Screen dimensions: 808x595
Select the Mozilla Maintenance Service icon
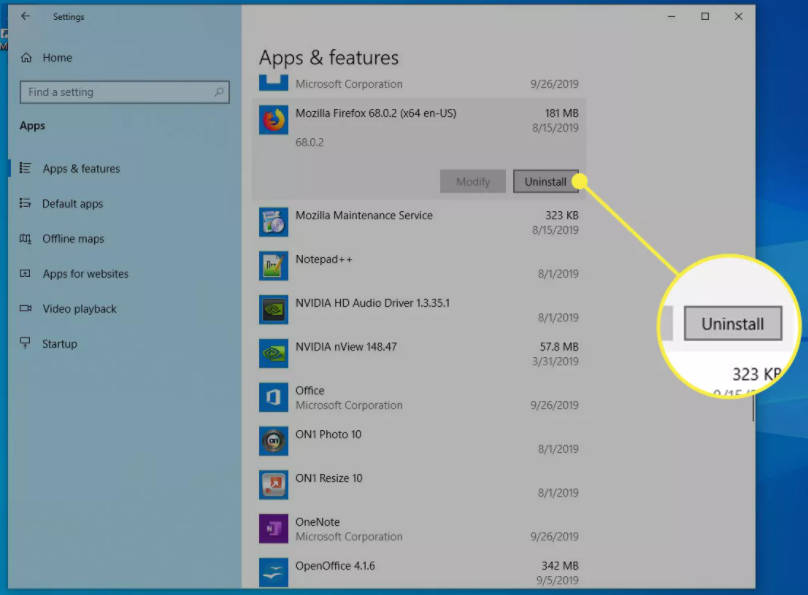(273, 222)
